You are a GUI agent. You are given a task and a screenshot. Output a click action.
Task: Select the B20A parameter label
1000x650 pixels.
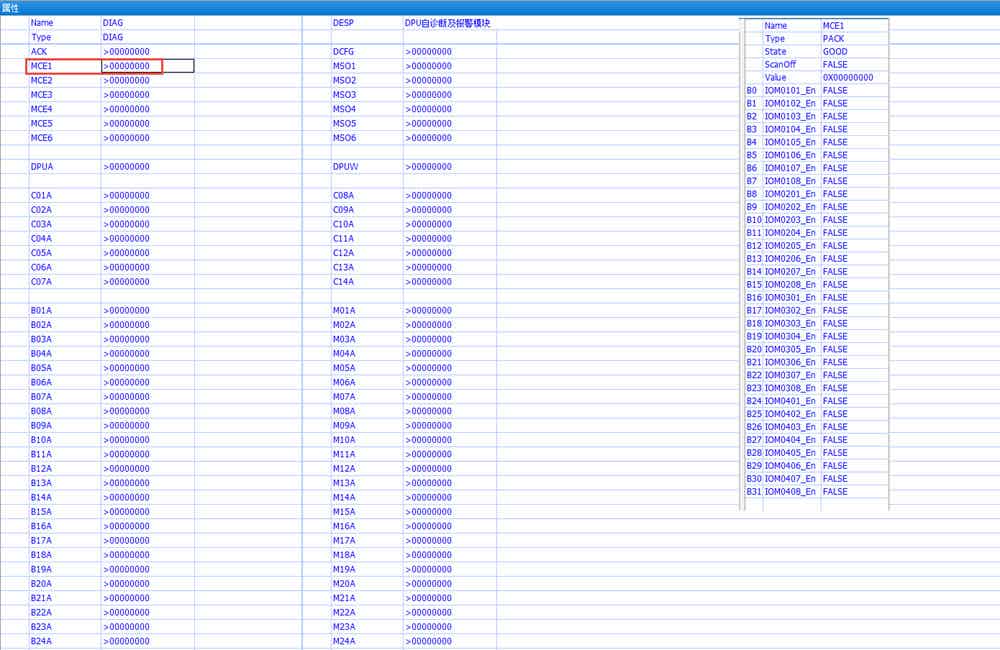(41, 584)
